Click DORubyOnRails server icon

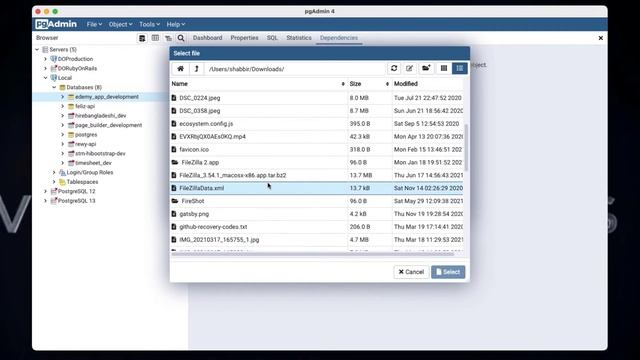click(53, 68)
